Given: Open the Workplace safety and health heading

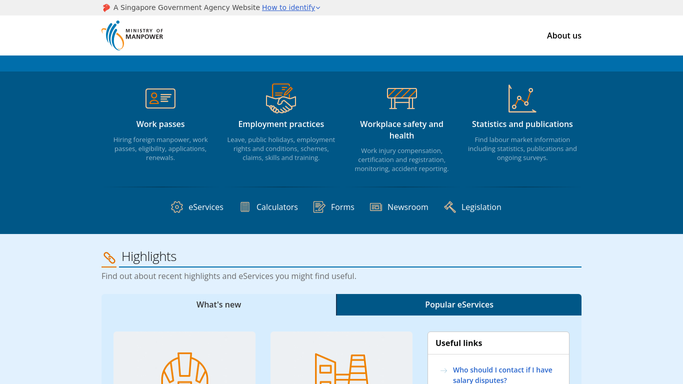Looking at the screenshot, I should (x=402, y=130).
